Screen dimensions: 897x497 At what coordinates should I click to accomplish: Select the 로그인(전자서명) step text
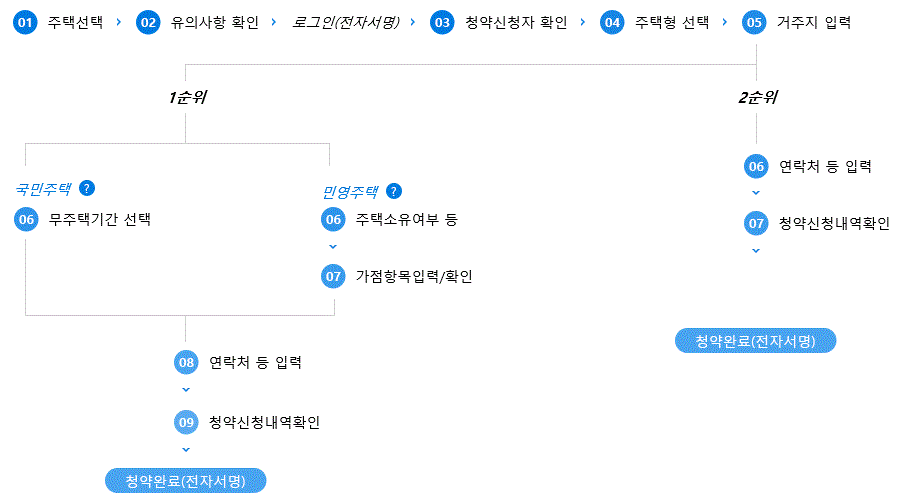pyautogui.click(x=346, y=23)
